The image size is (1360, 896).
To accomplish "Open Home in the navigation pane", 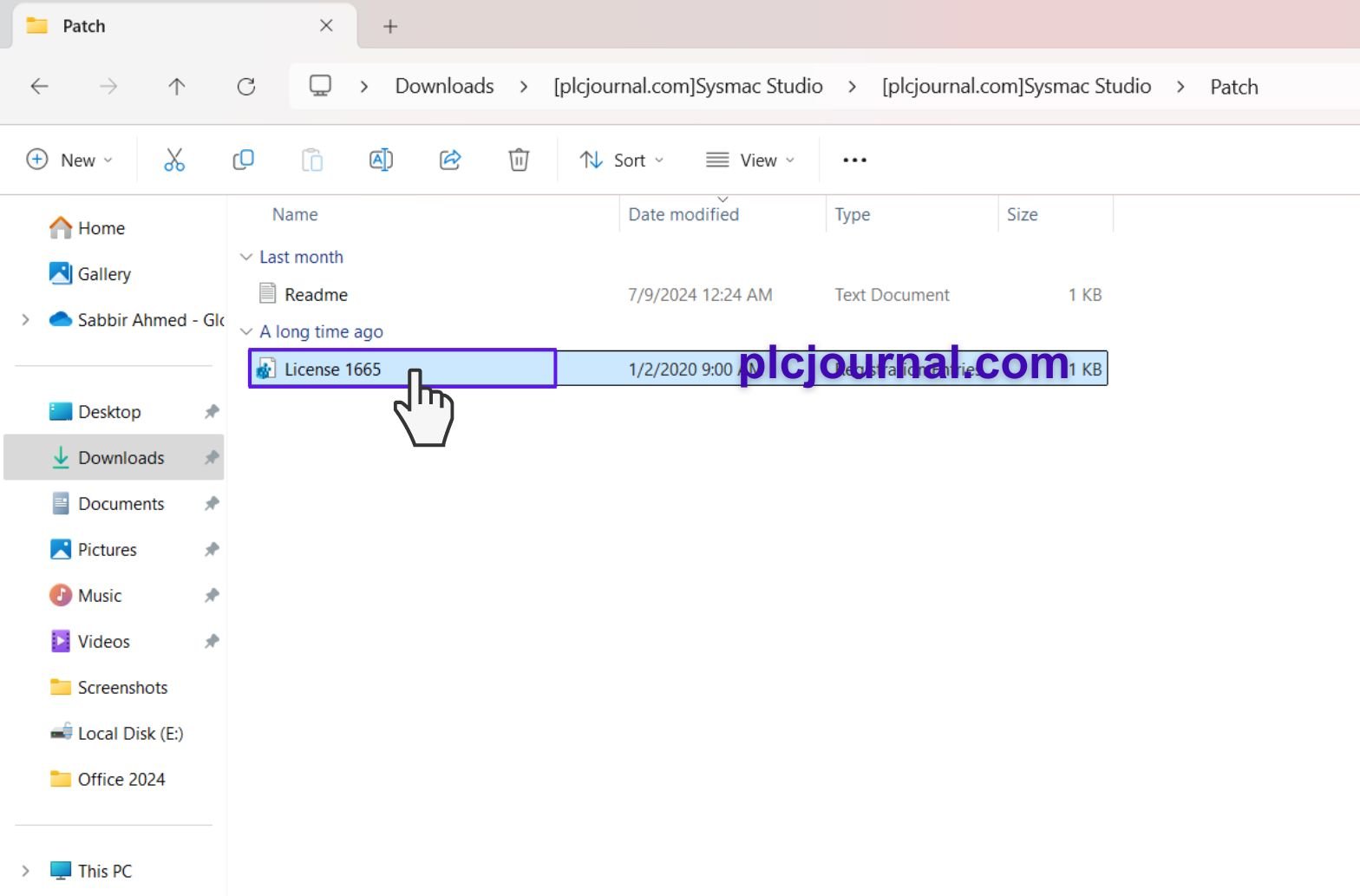I will pyautogui.click(x=101, y=227).
